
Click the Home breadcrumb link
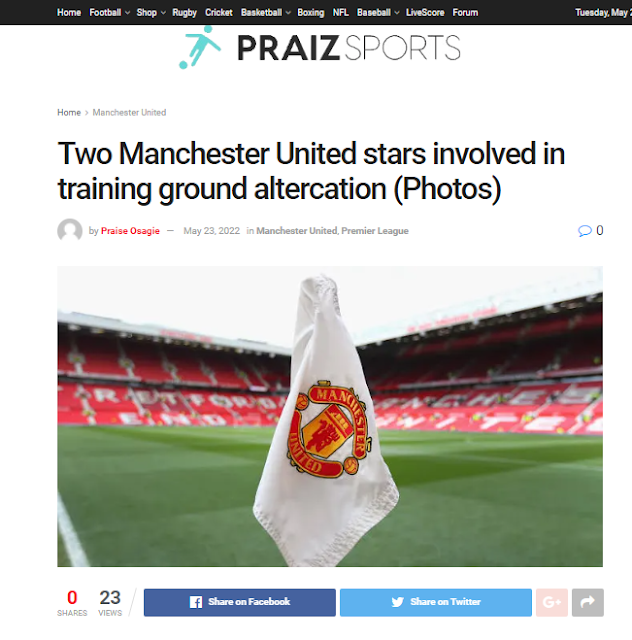[69, 113]
